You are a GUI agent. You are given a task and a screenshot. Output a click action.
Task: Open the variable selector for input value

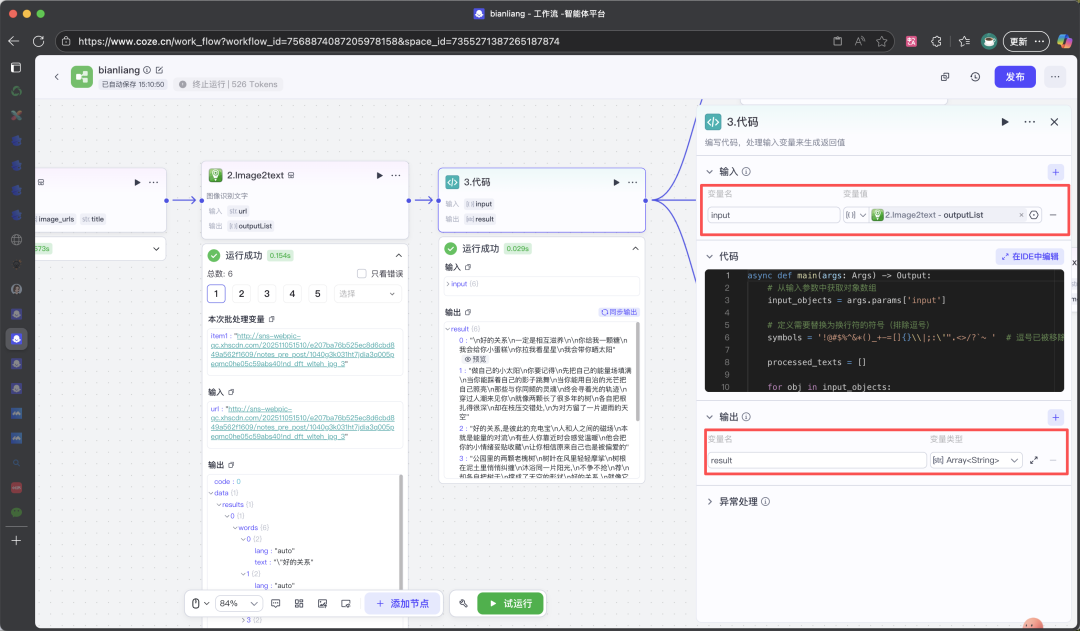point(1034,215)
